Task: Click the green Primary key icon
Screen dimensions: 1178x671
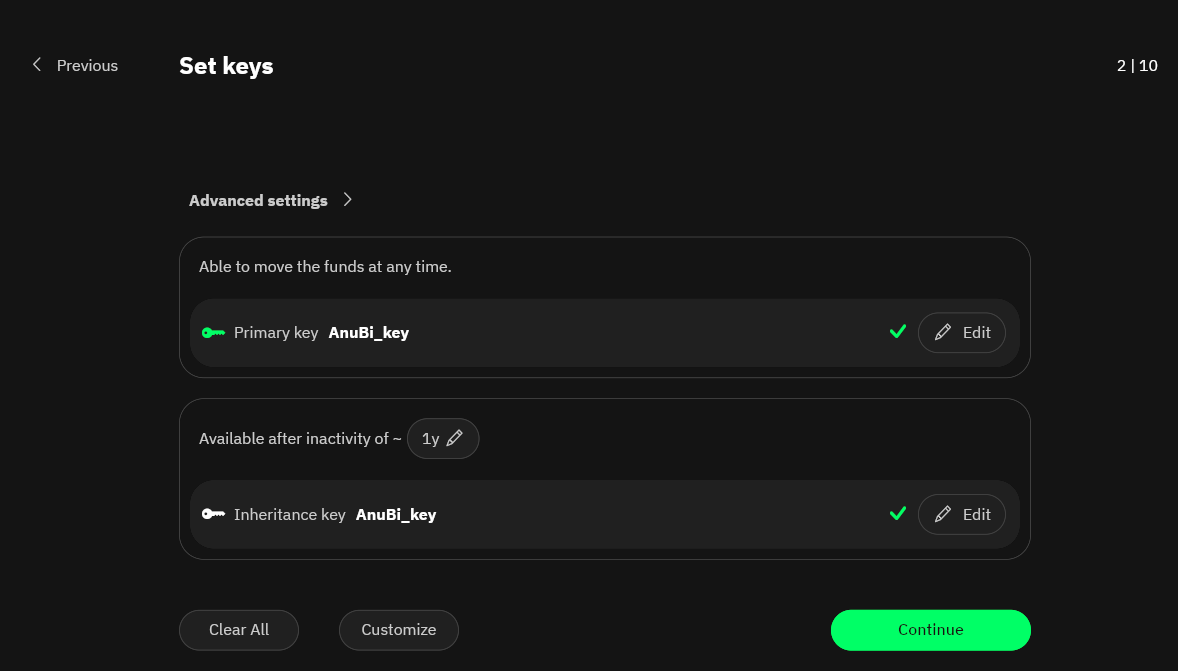Action: pos(213,333)
